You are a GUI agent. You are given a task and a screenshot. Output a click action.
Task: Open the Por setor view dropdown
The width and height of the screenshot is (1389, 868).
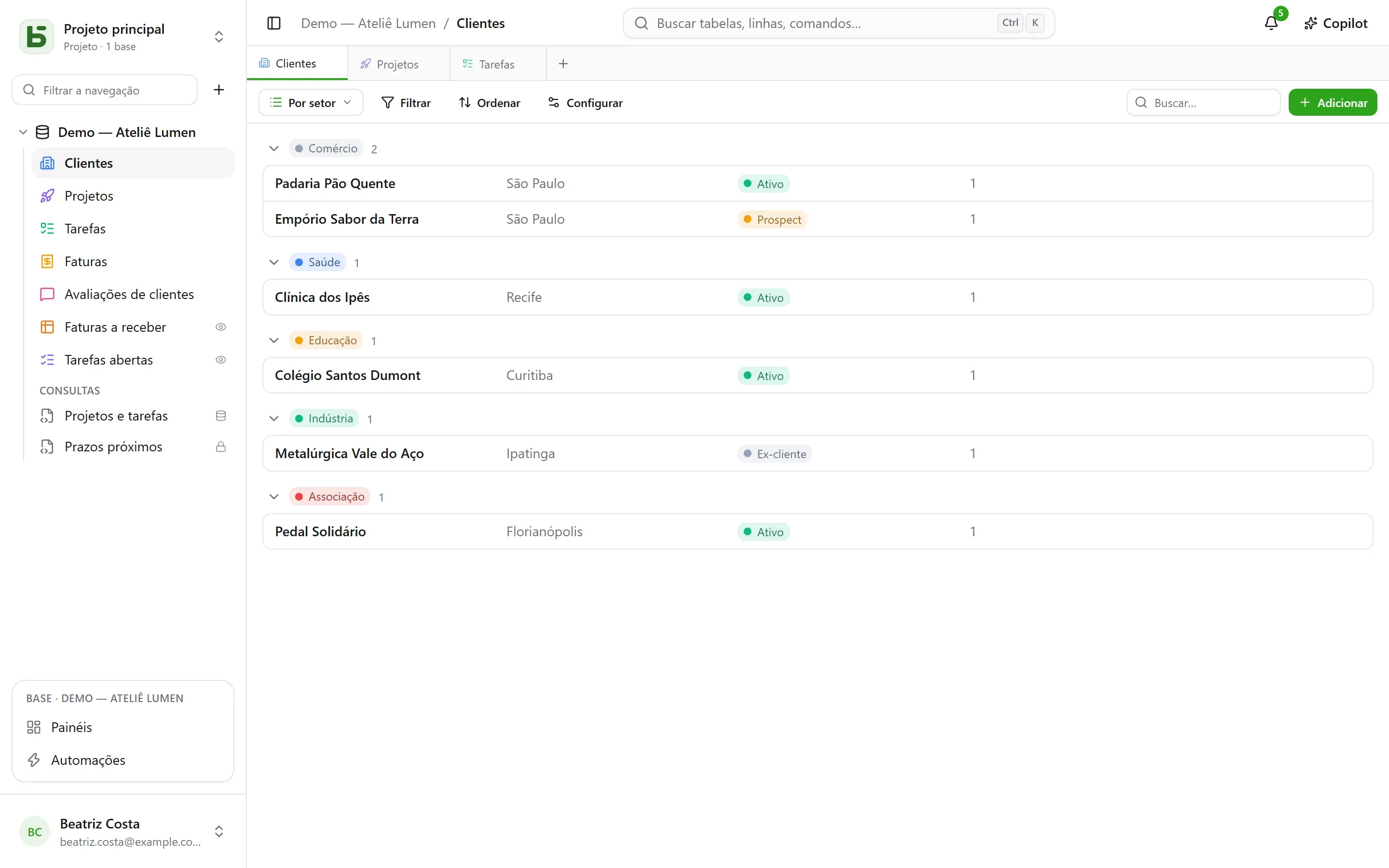pyautogui.click(x=311, y=103)
